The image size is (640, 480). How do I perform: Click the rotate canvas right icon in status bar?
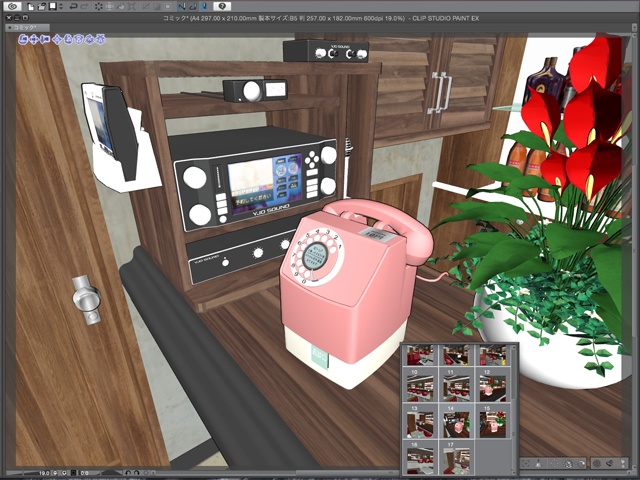click(137, 473)
